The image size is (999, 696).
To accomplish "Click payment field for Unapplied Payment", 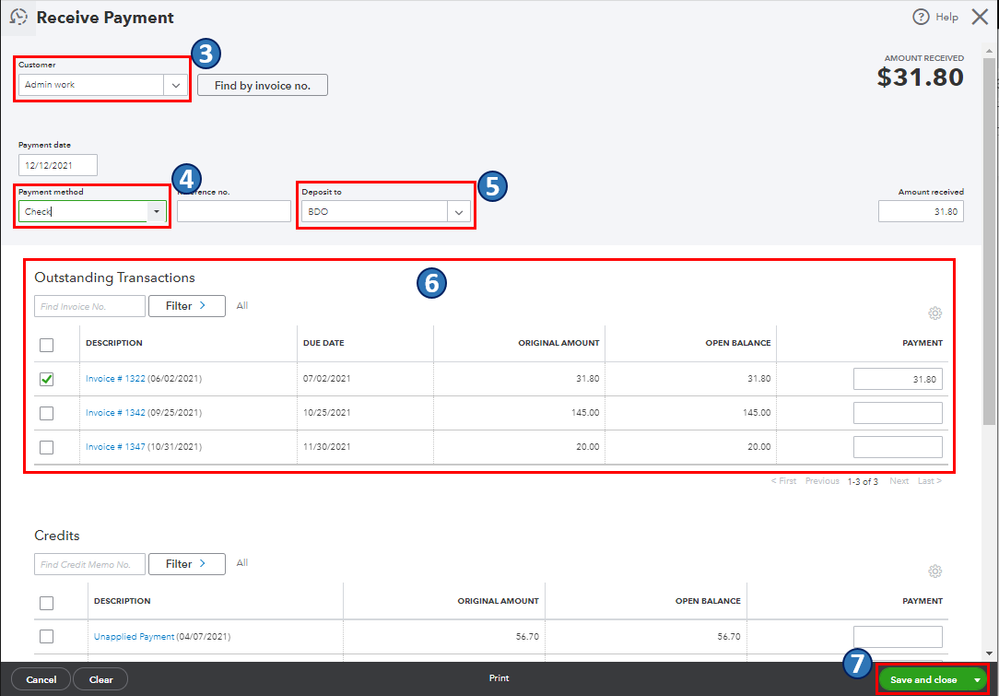I will click(x=898, y=637).
